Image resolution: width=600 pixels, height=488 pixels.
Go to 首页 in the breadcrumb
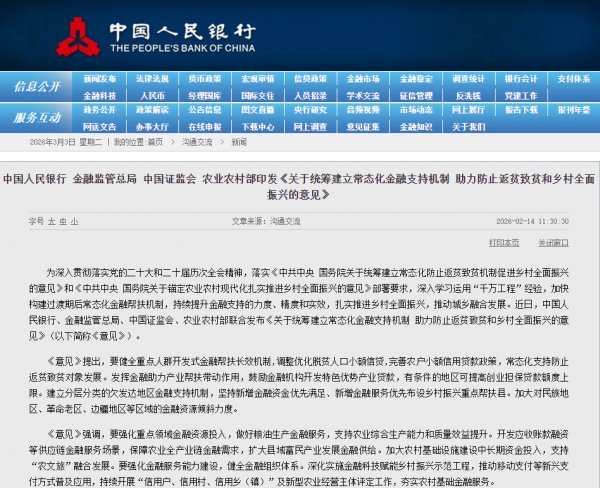(x=155, y=142)
